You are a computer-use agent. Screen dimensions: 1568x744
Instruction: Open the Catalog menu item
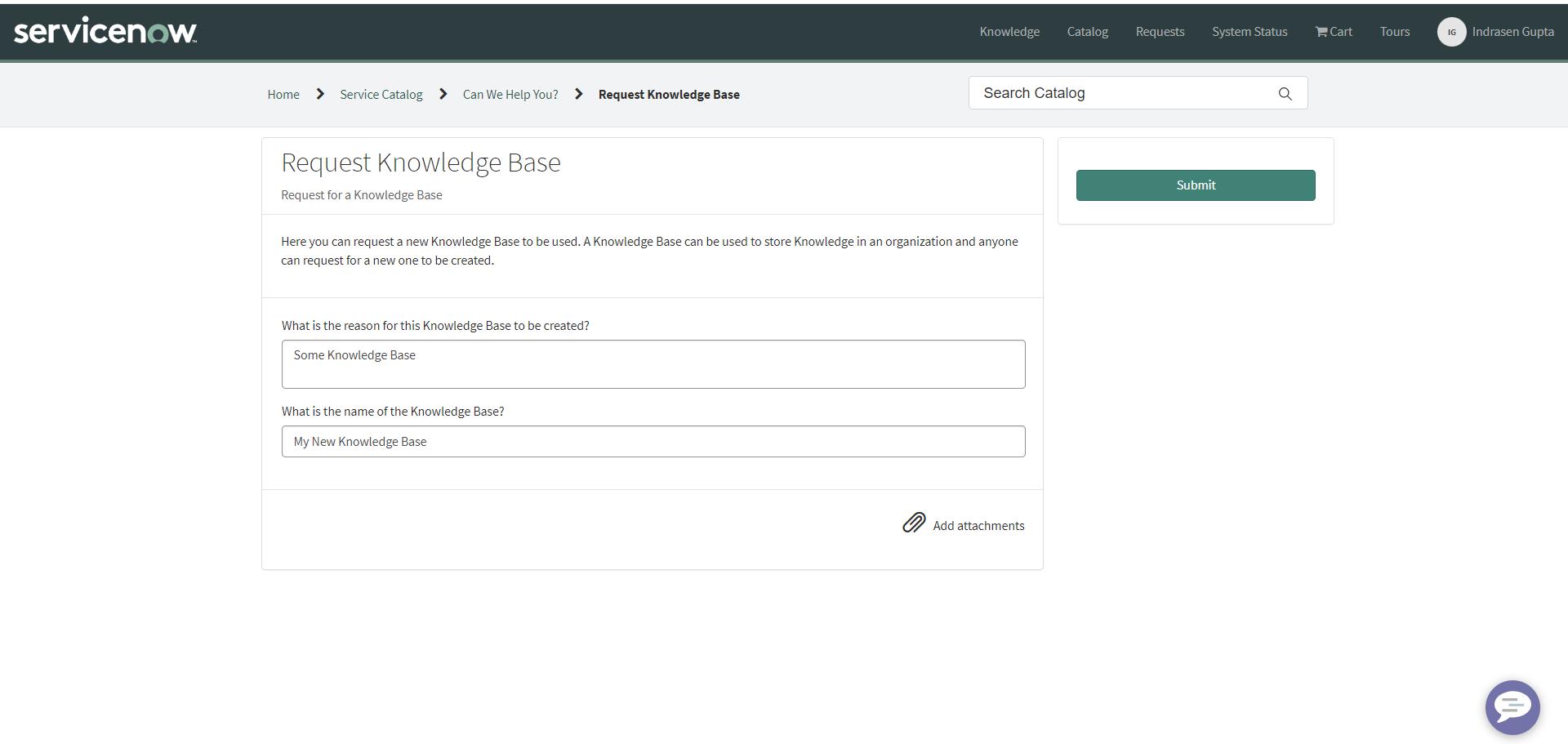pyautogui.click(x=1087, y=32)
